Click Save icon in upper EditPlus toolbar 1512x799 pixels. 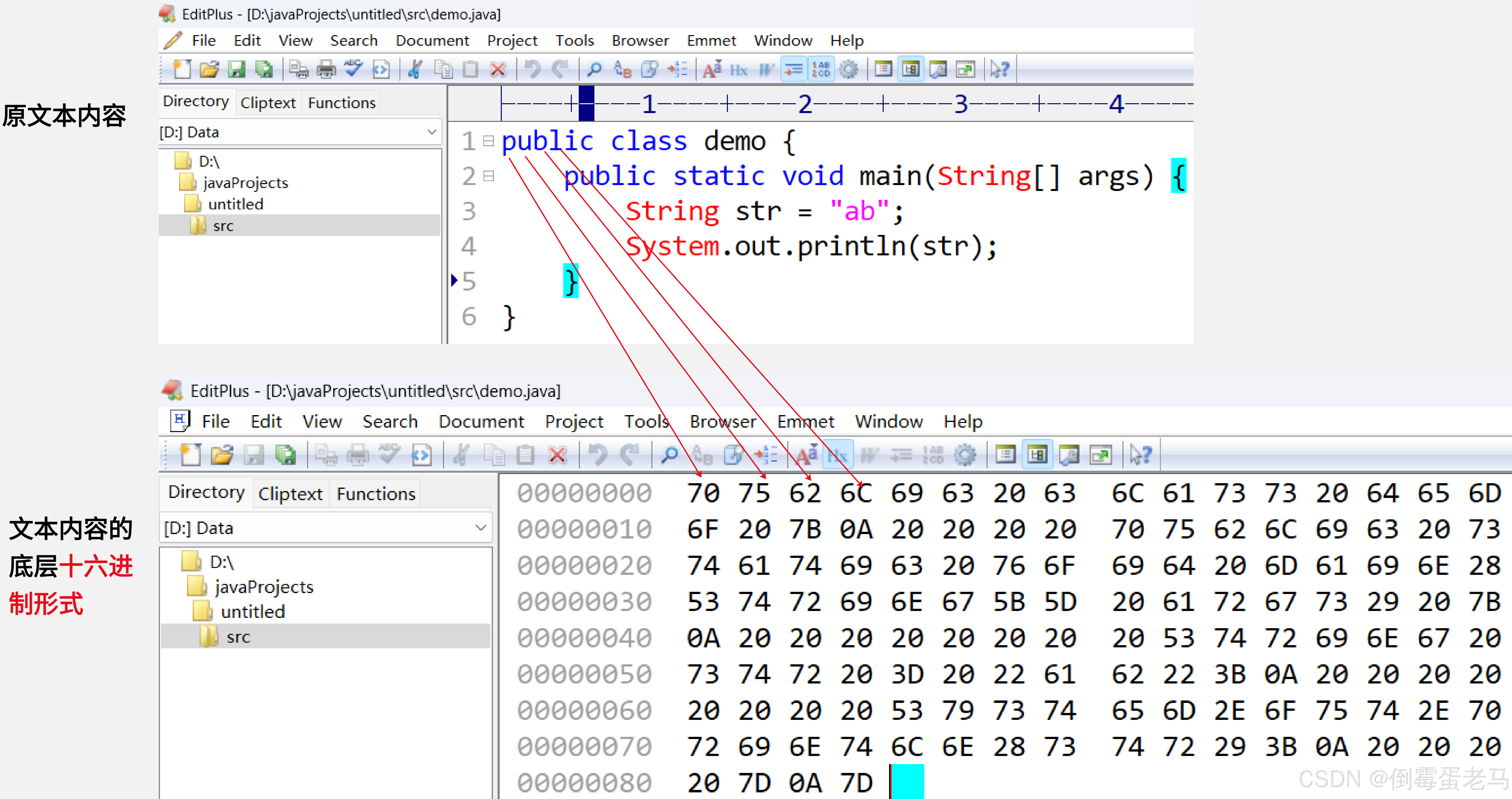[237, 70]
